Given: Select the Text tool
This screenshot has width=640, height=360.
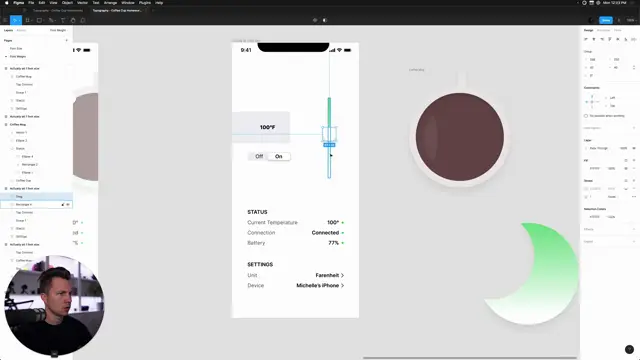Looking at the screenshot, I should point(63,20).
